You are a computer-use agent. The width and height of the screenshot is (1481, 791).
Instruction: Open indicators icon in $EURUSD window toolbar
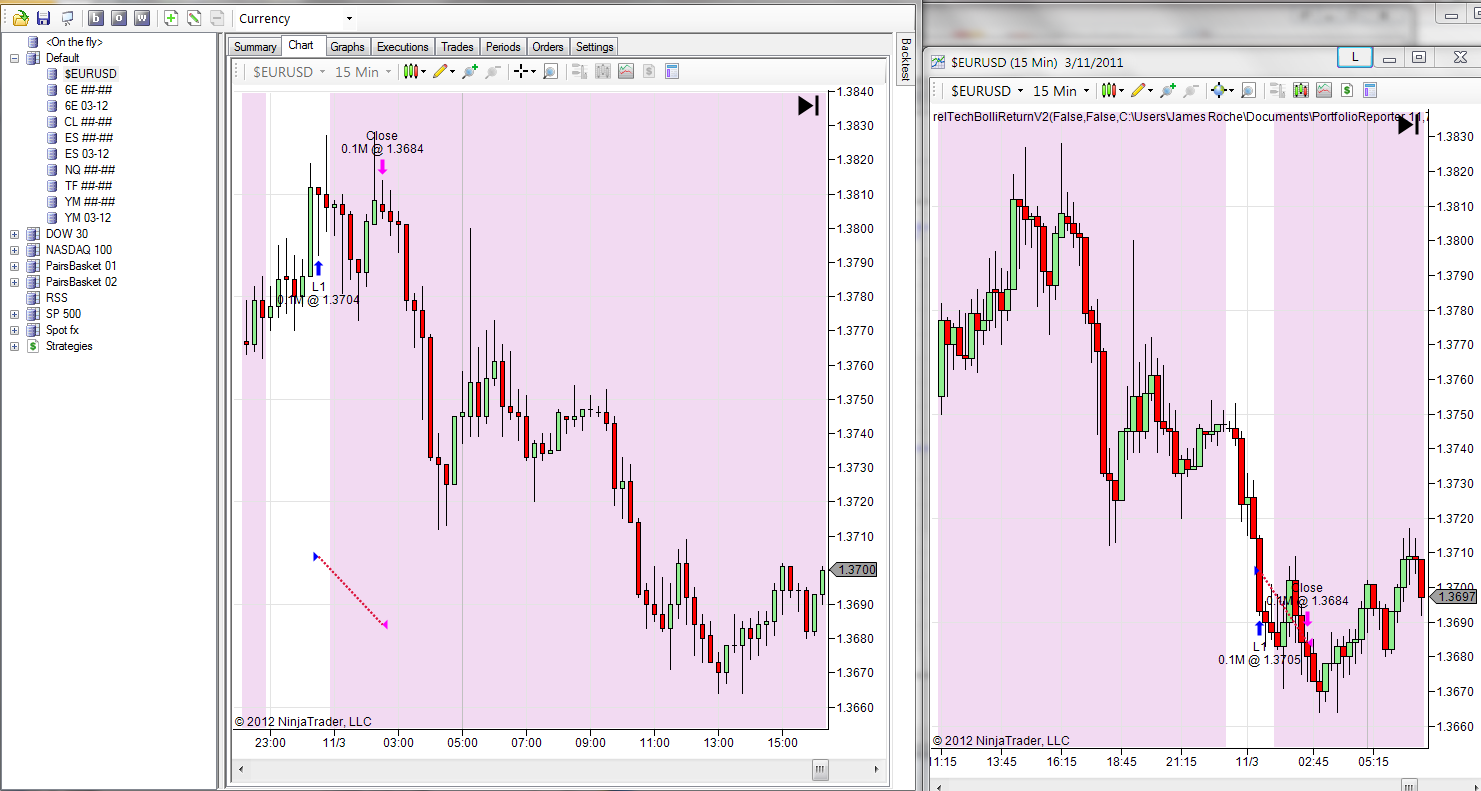click(1324, 91)
